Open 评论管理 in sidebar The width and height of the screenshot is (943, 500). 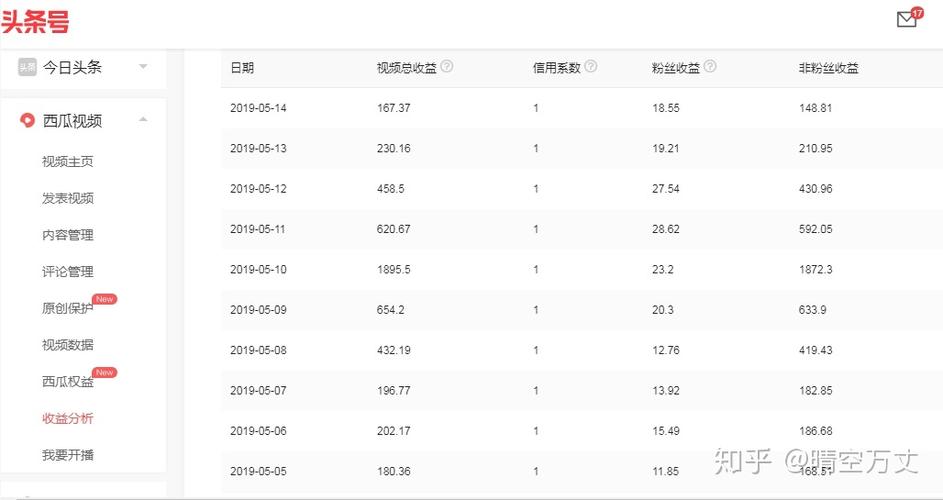click(x=68, y=271)
